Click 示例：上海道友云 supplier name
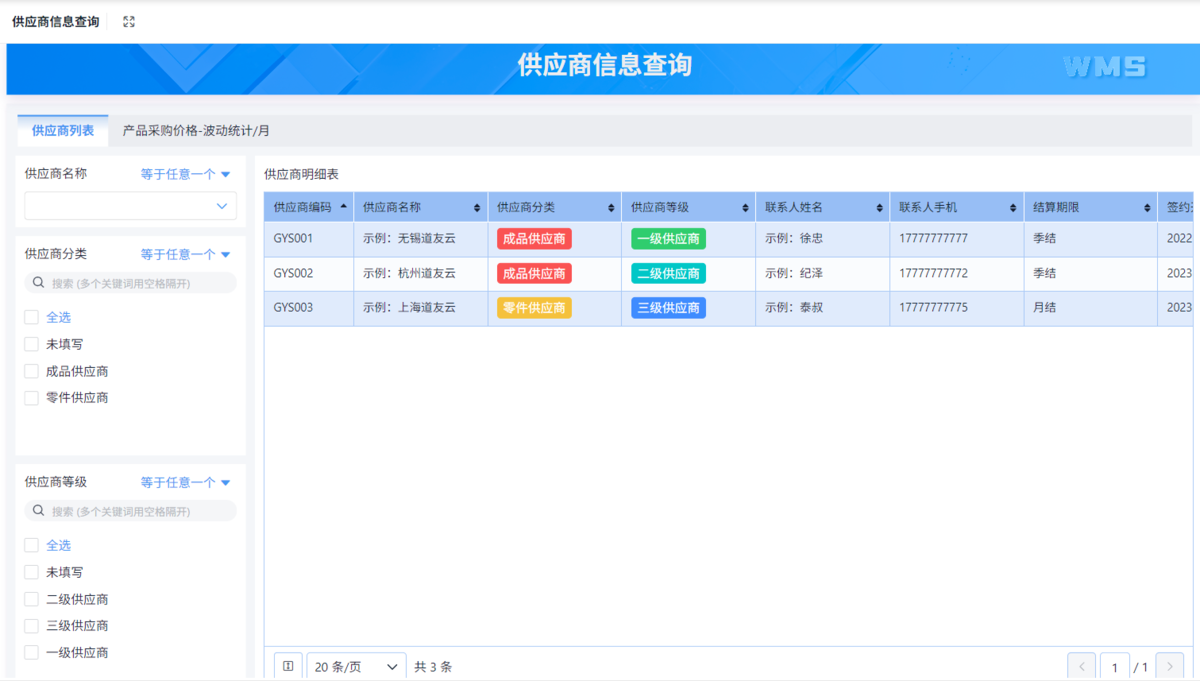1200x681 pixels. [x=409, y=308]
